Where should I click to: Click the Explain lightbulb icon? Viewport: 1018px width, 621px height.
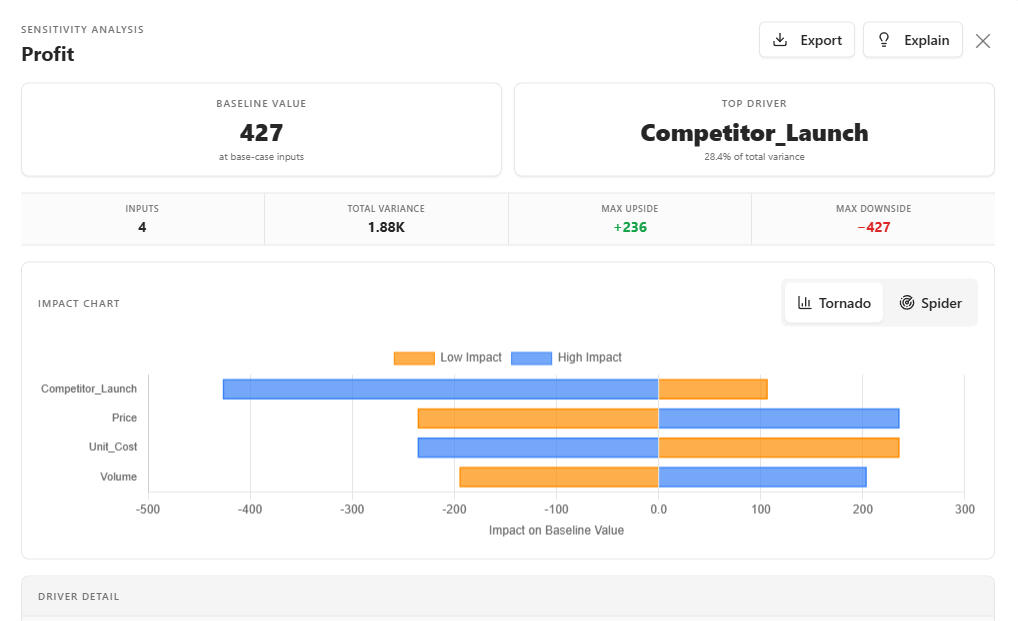[883, 40]
